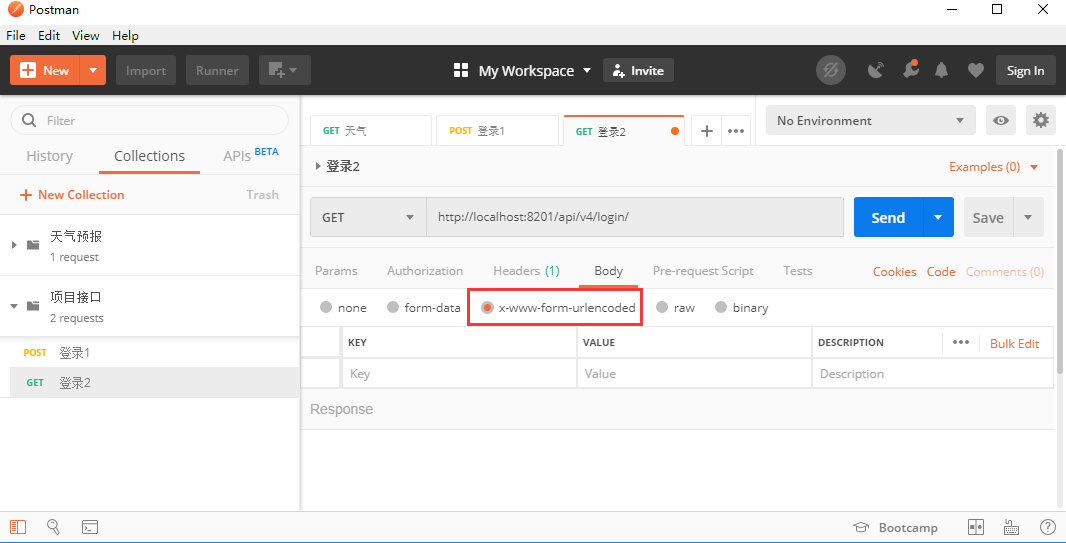Click the blue Send button
Screen dimensions: 1066x543
[x=888, y=217]
